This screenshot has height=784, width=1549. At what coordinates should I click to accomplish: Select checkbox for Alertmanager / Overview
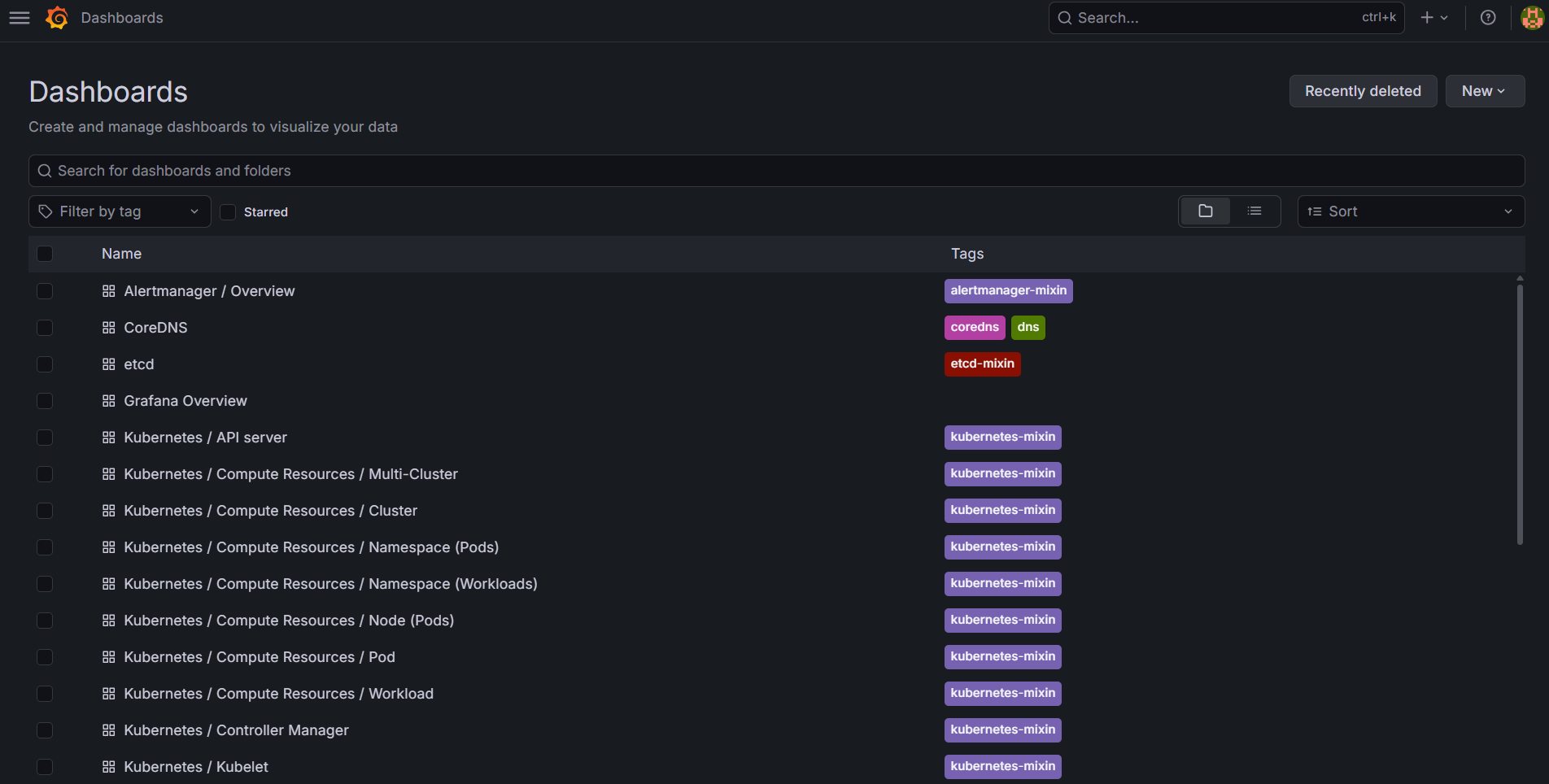45,291
